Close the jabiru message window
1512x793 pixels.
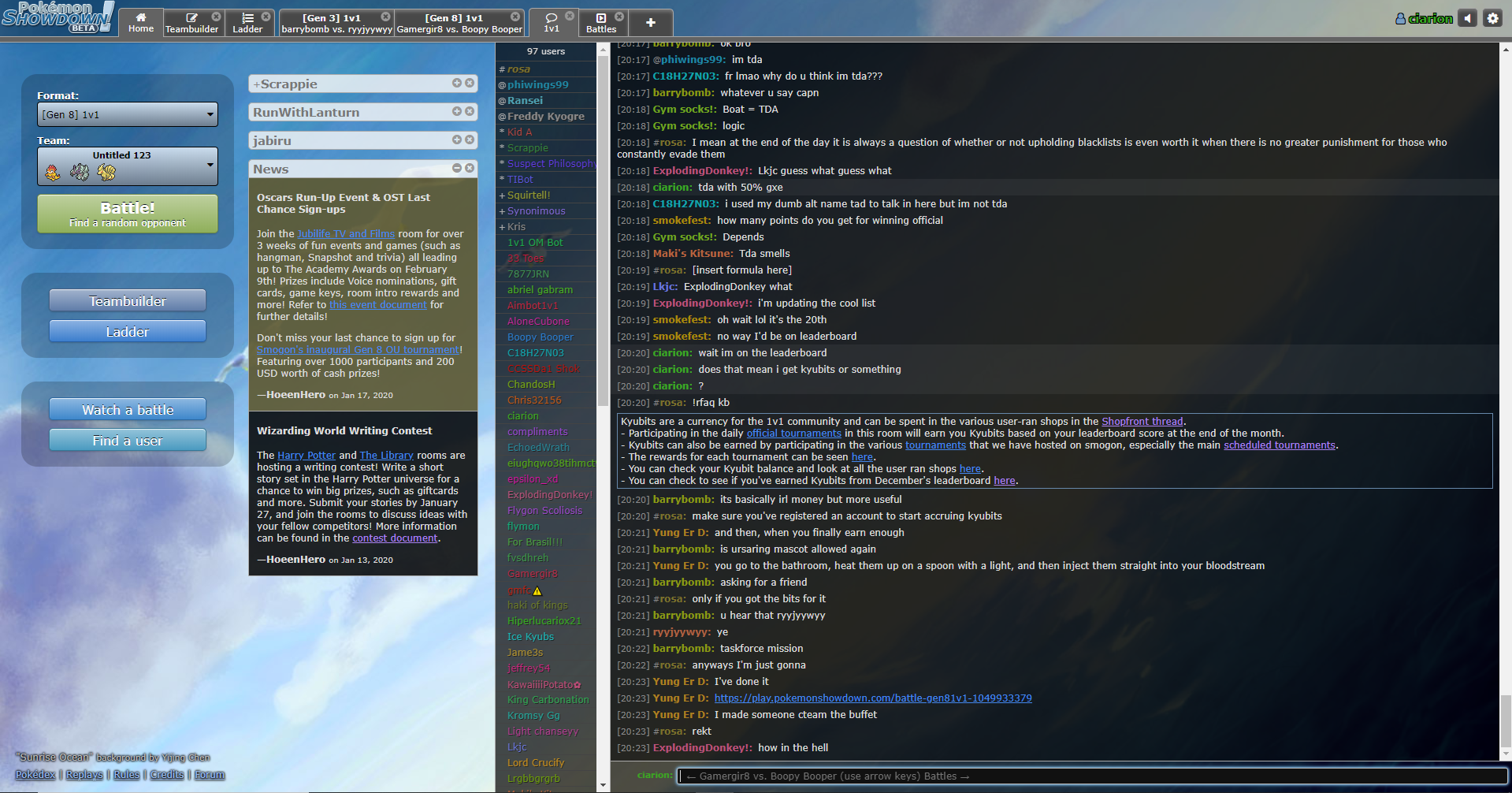coord(470,140)
